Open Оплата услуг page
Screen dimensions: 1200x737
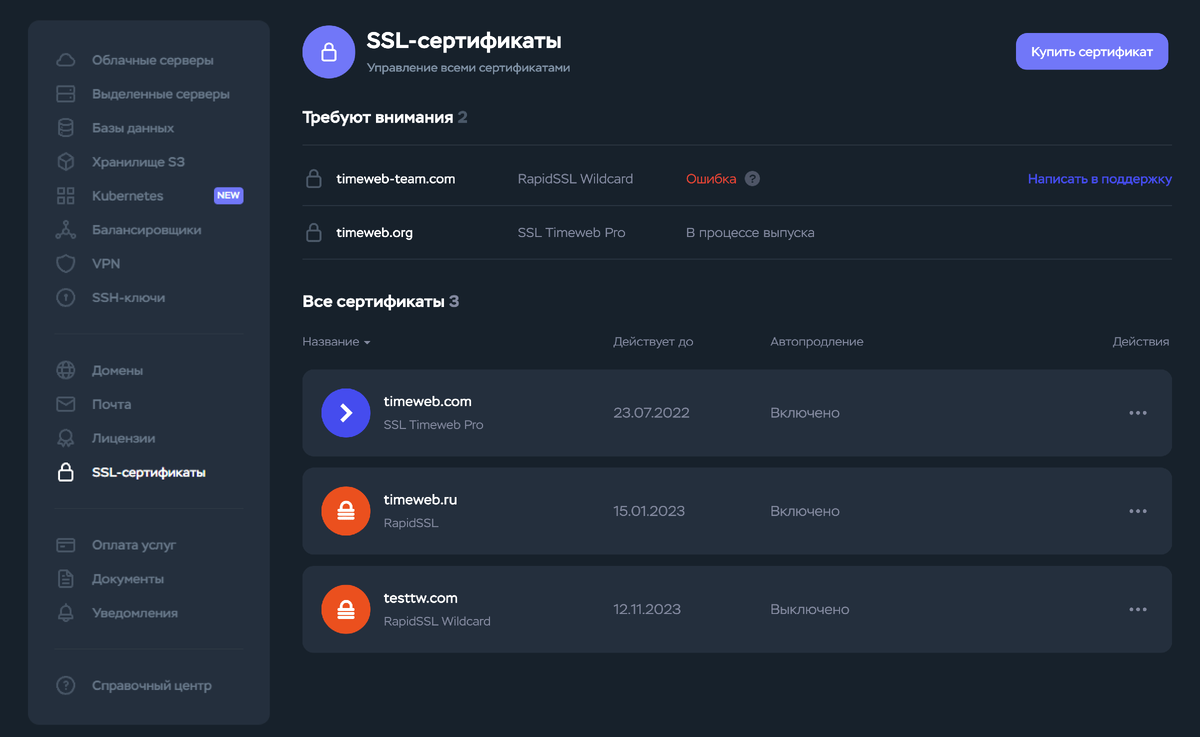[x=134, y=545]
